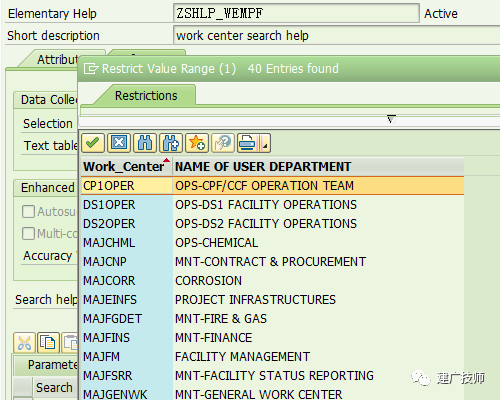
Task: Select the DS1OPER work center cell
Action: [x=127, y=205]
